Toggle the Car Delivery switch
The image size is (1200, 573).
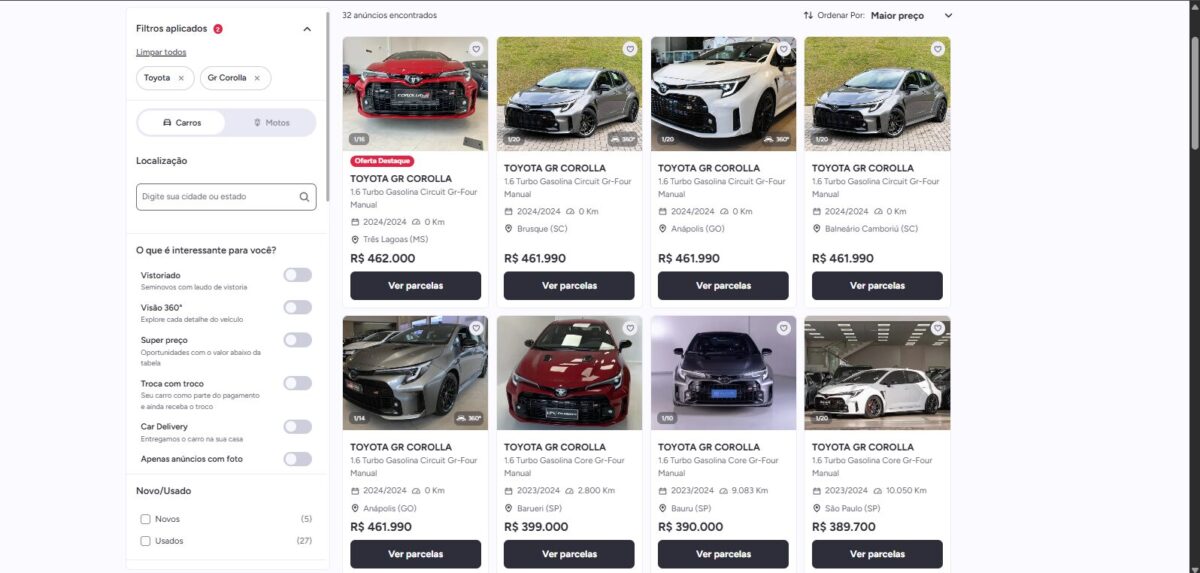tap(297, 427)
